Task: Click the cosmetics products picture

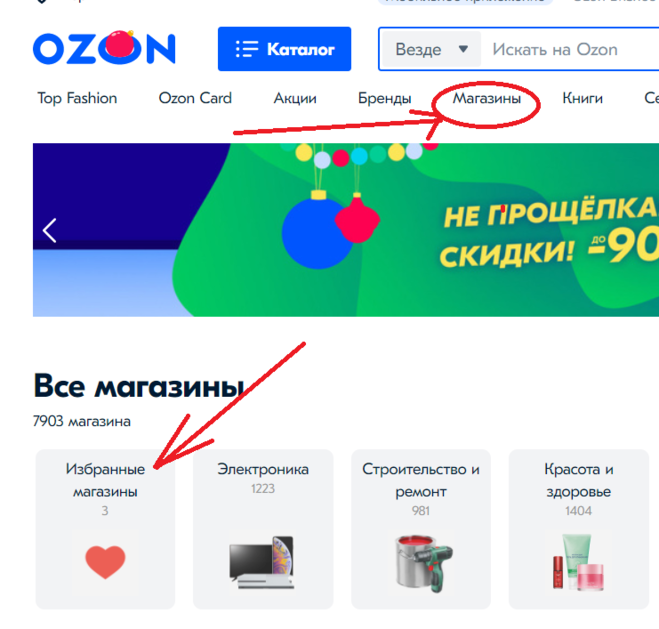Action: click(x=578, y=562)
